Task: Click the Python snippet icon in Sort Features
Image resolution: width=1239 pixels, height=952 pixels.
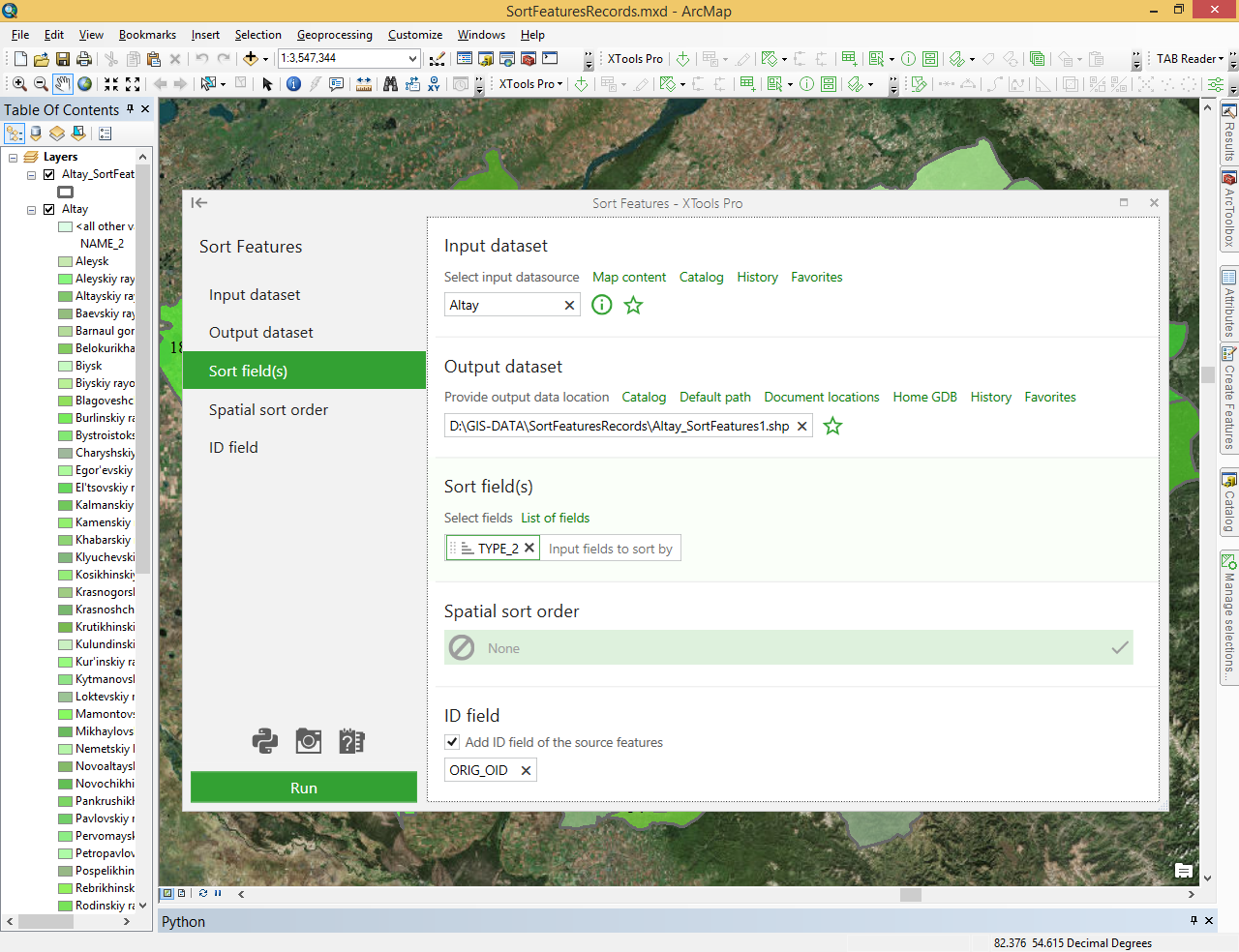Action: 265,740
